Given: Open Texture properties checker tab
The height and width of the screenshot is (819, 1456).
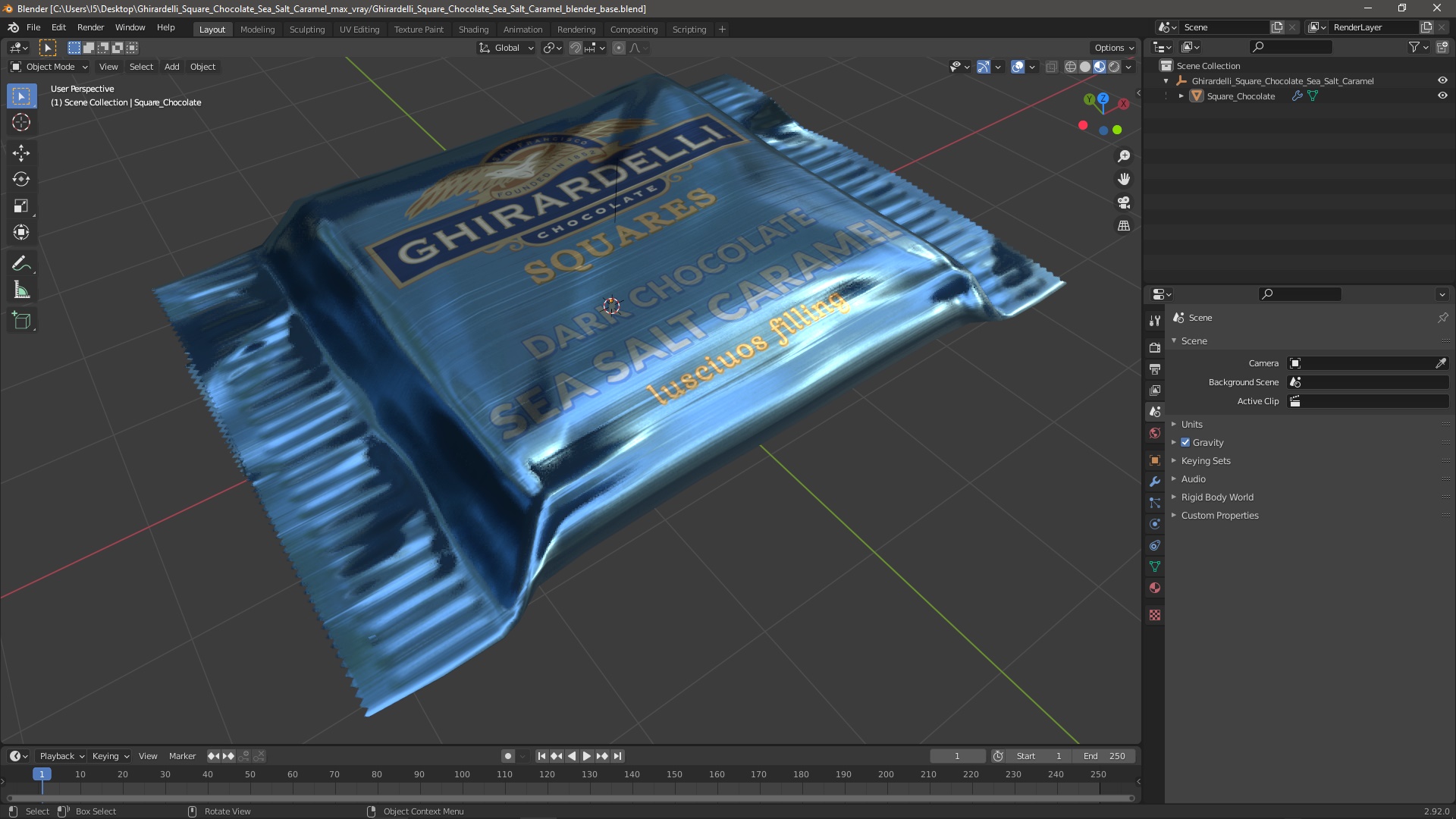Looking at the screenshot, I should pyautogui.click(x=1155, y=615).
